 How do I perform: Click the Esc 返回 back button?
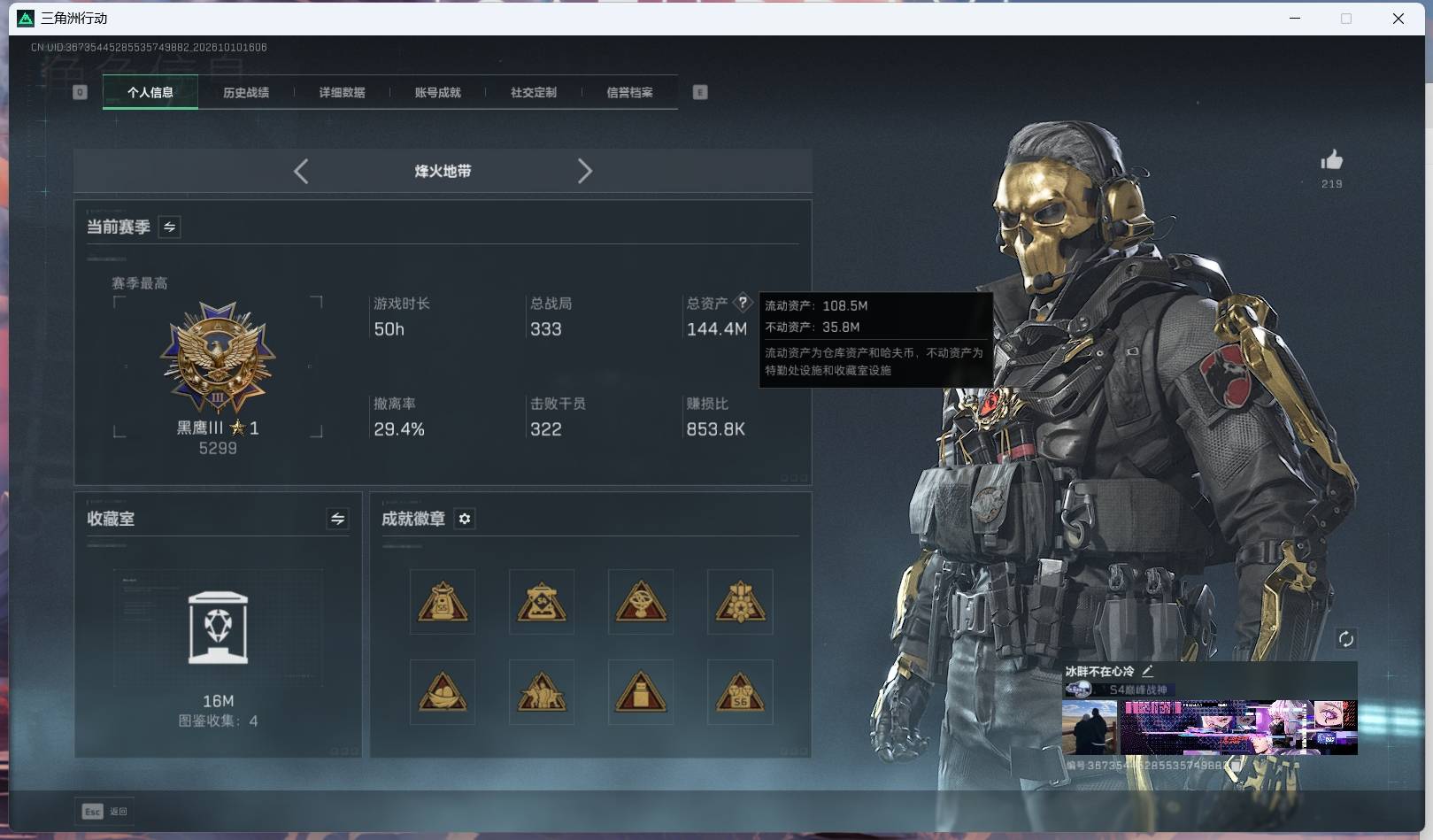click(105, 811)
